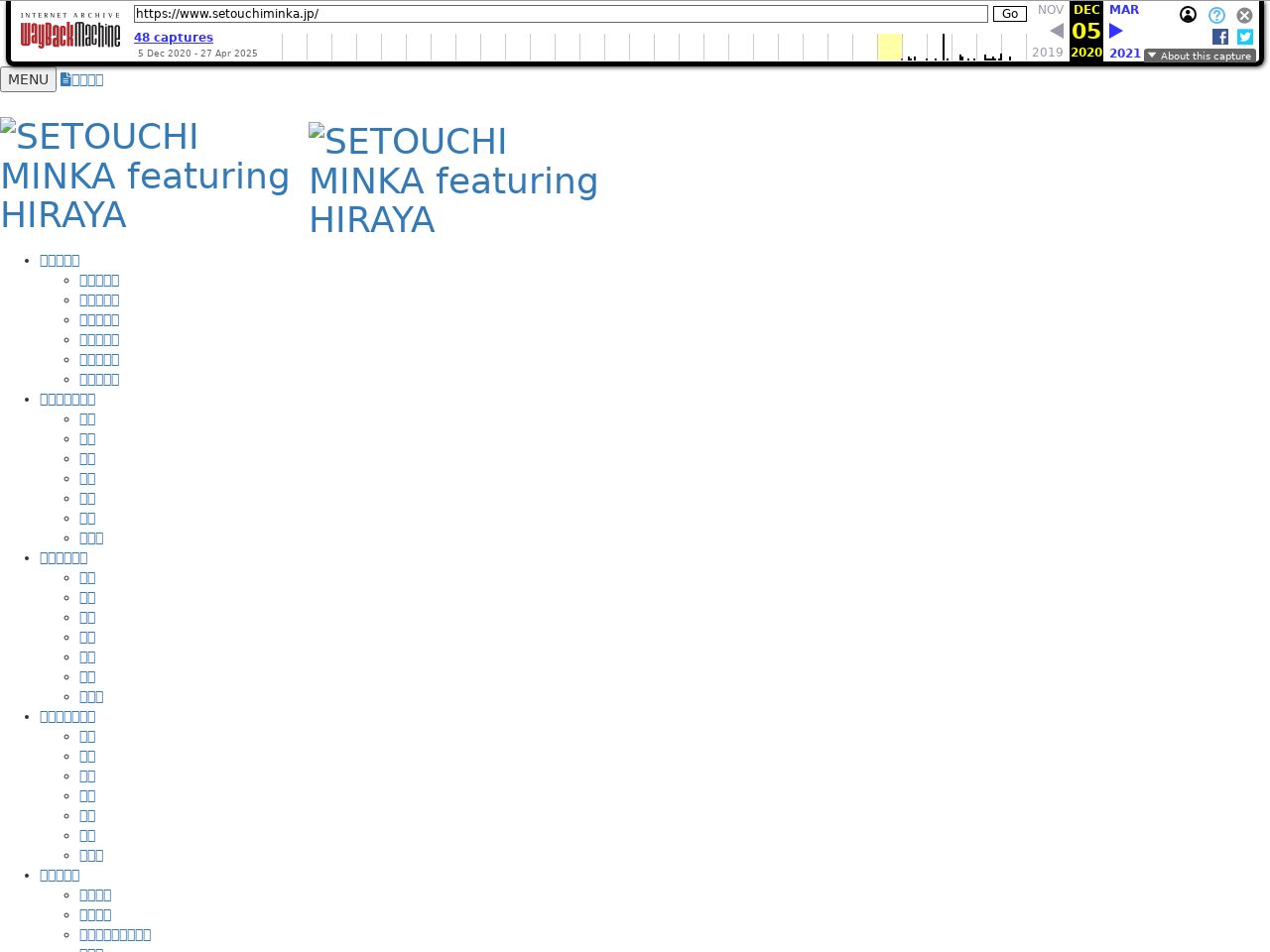Click the left SETOUCHI MINKA featuring HIRAYA logo
The height and width of the screenshot is (952, 1270).
point(145,176)
